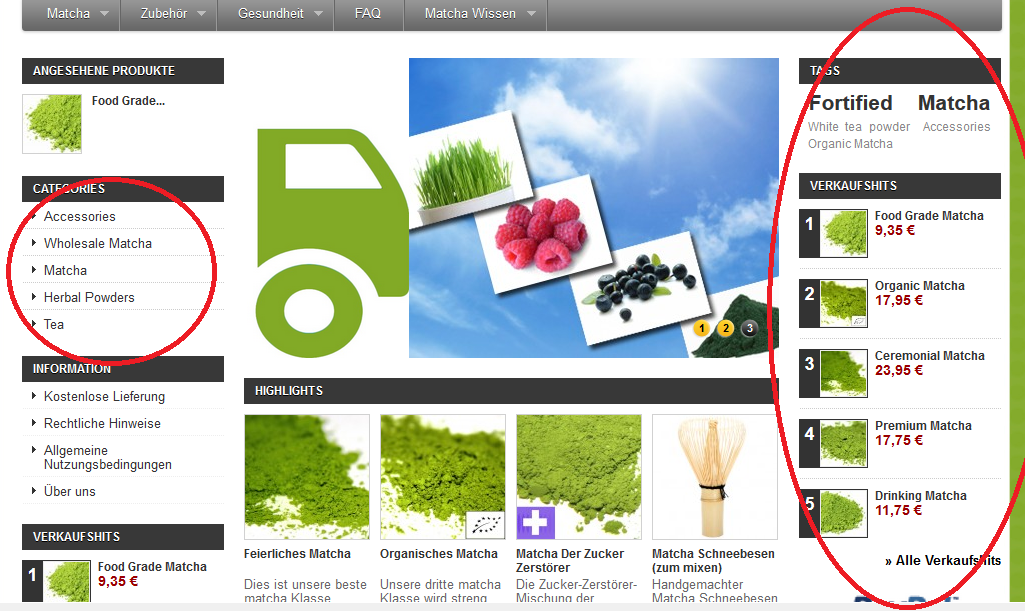
Task: Click the 17,95 € Organic Matcha price
Action: point(899,300)
